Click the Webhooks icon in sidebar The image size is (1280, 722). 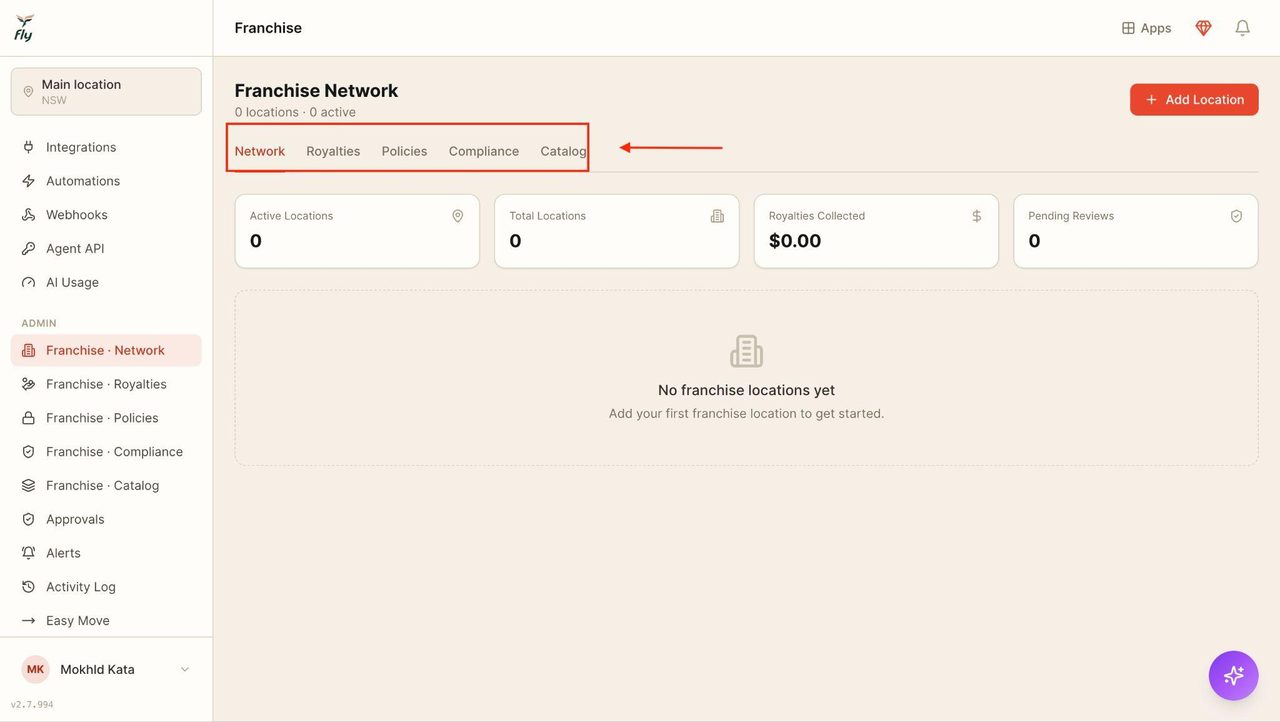29,215
